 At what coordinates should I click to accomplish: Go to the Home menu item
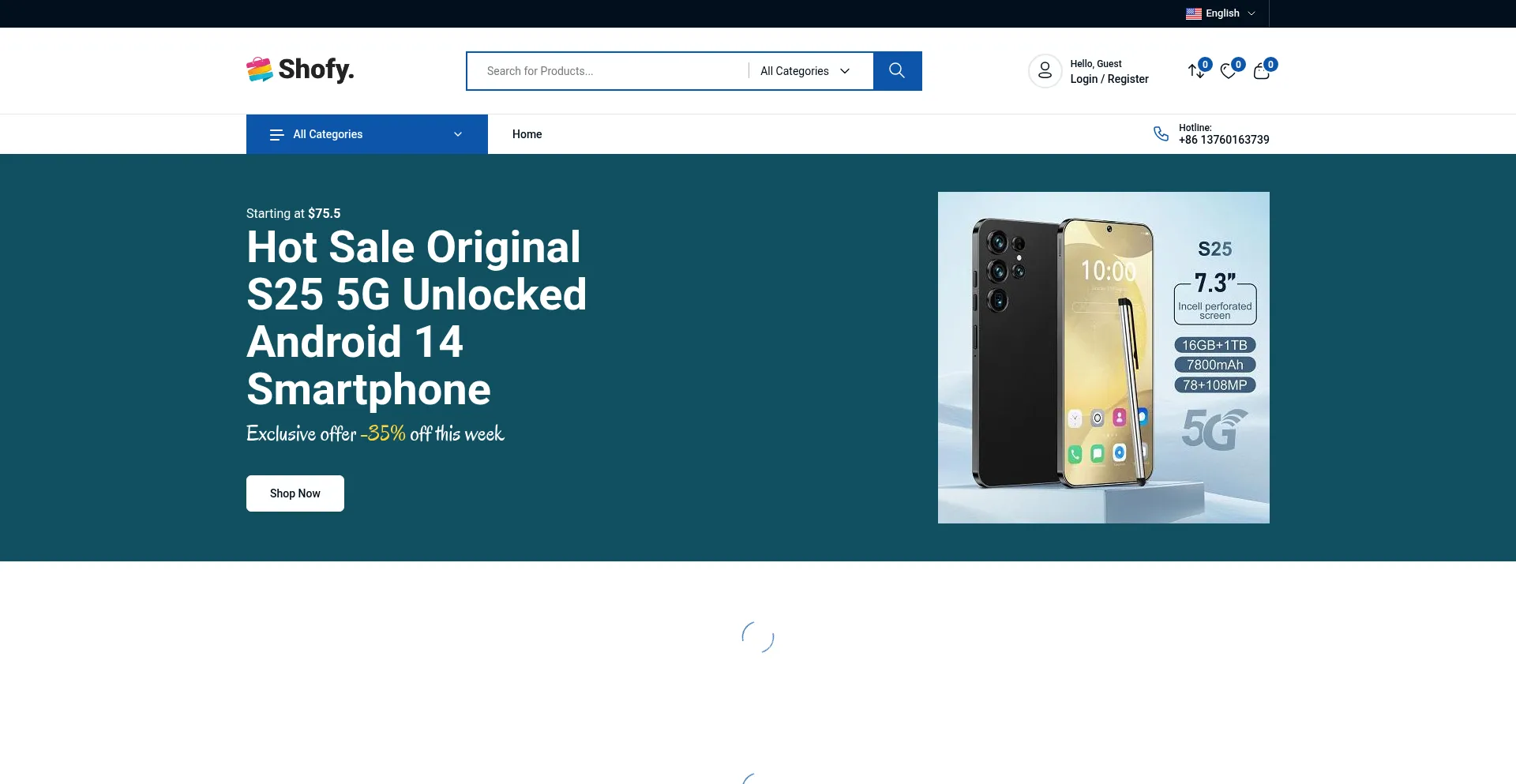(527, 134)
